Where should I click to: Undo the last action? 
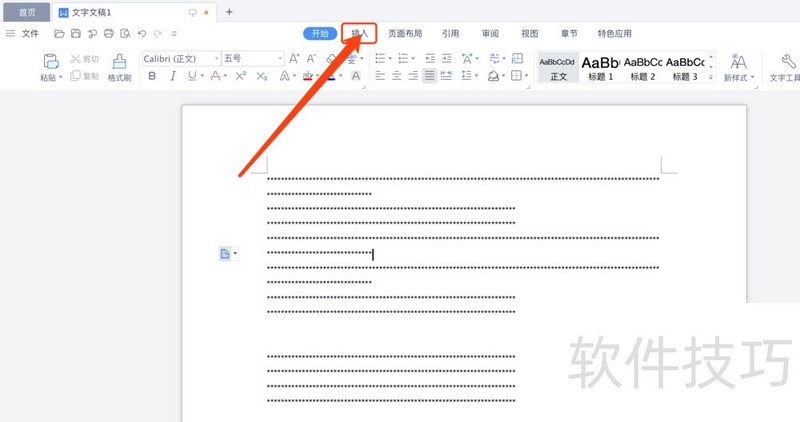142,34
